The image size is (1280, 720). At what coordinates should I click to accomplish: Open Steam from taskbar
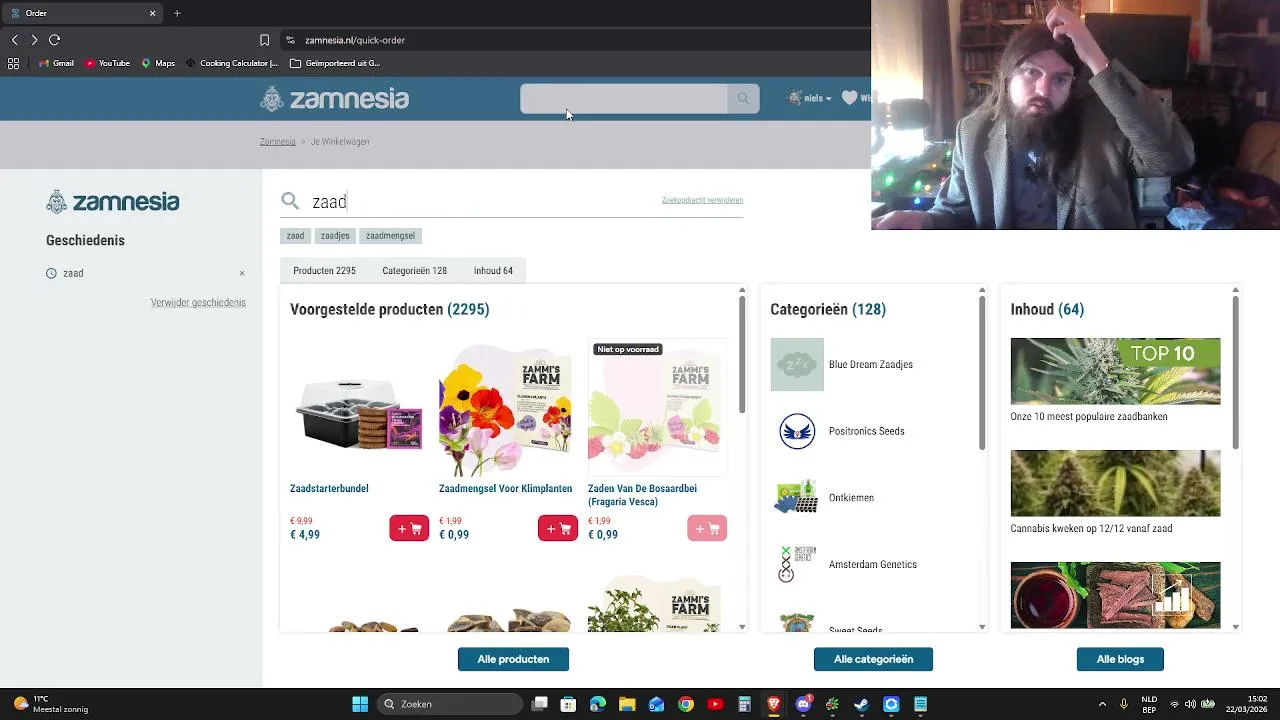tap(861, 704)
